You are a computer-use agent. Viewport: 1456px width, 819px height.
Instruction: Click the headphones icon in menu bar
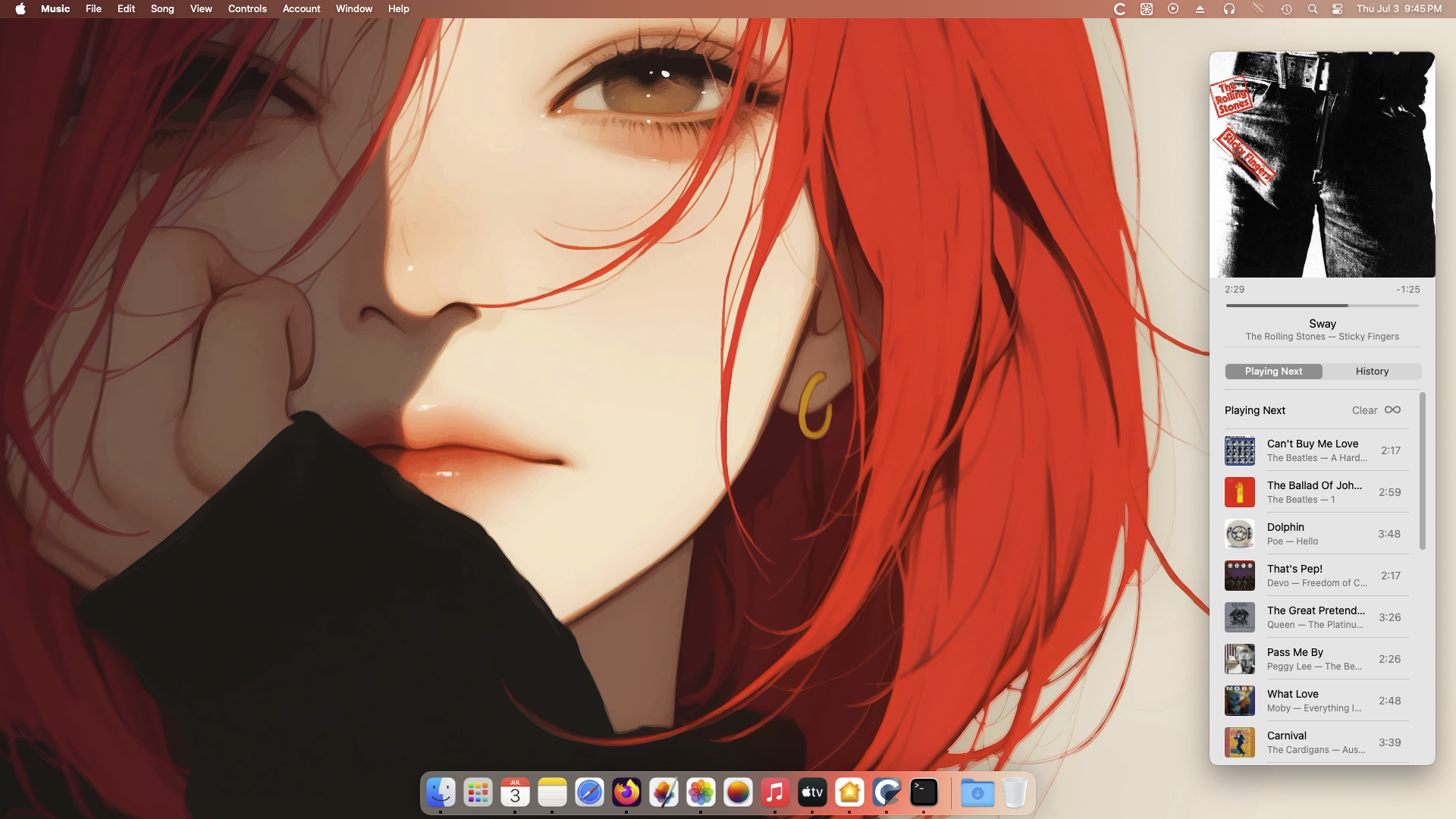coord(1229,9)
